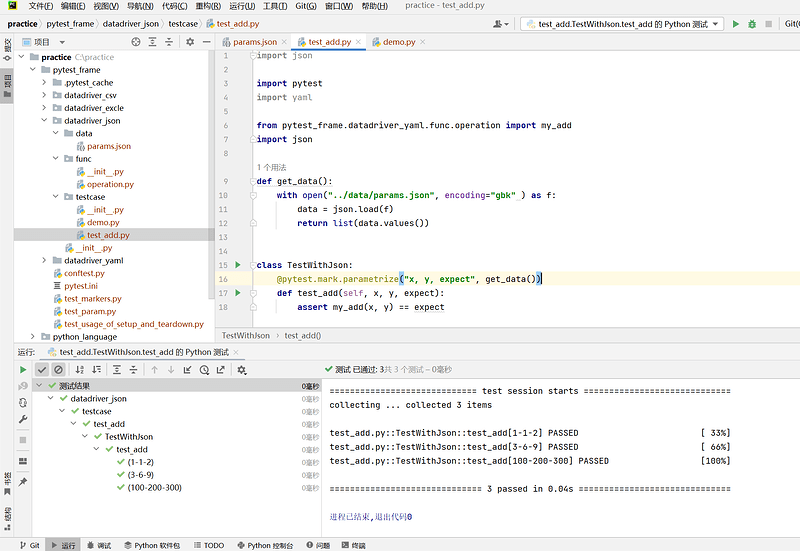Collapse all items in project panel

169,42
